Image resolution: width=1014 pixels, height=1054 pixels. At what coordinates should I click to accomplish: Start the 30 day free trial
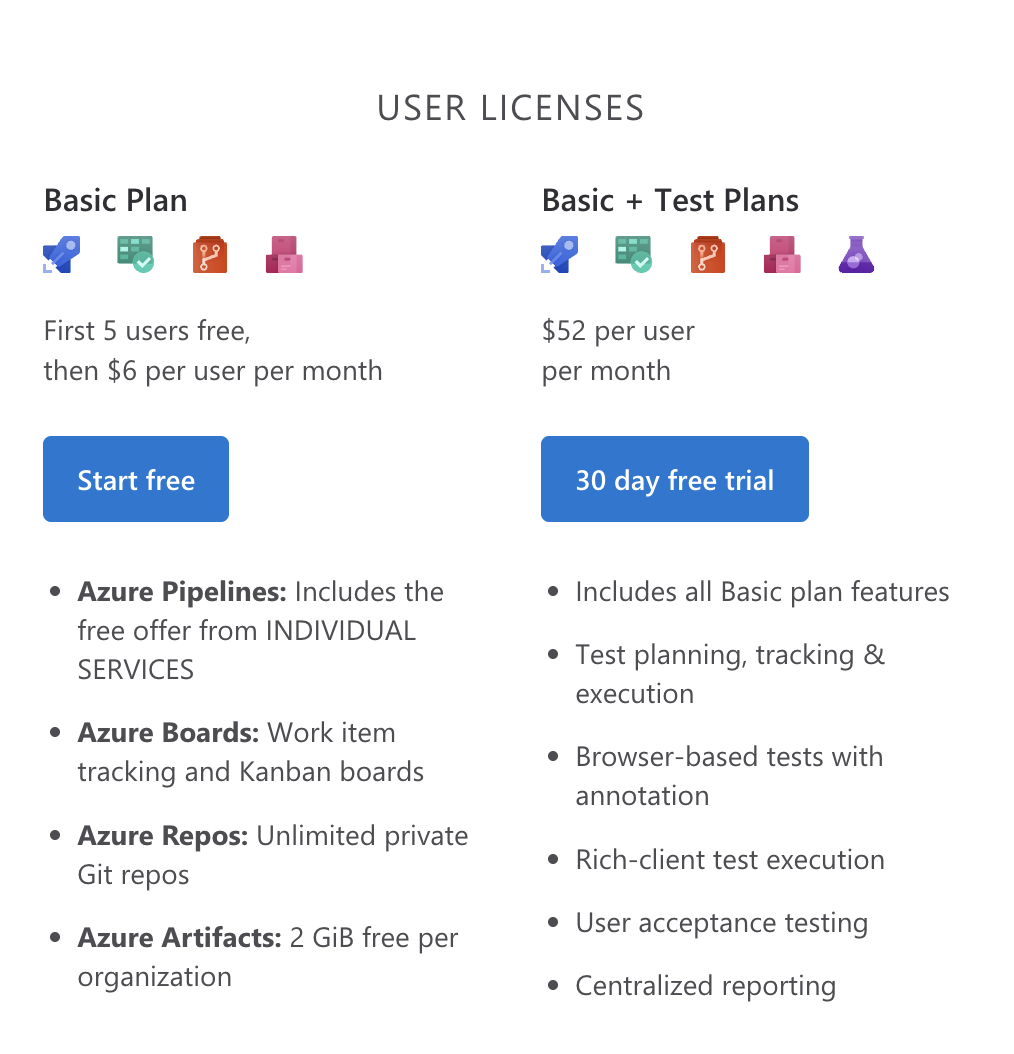(675, 479)
